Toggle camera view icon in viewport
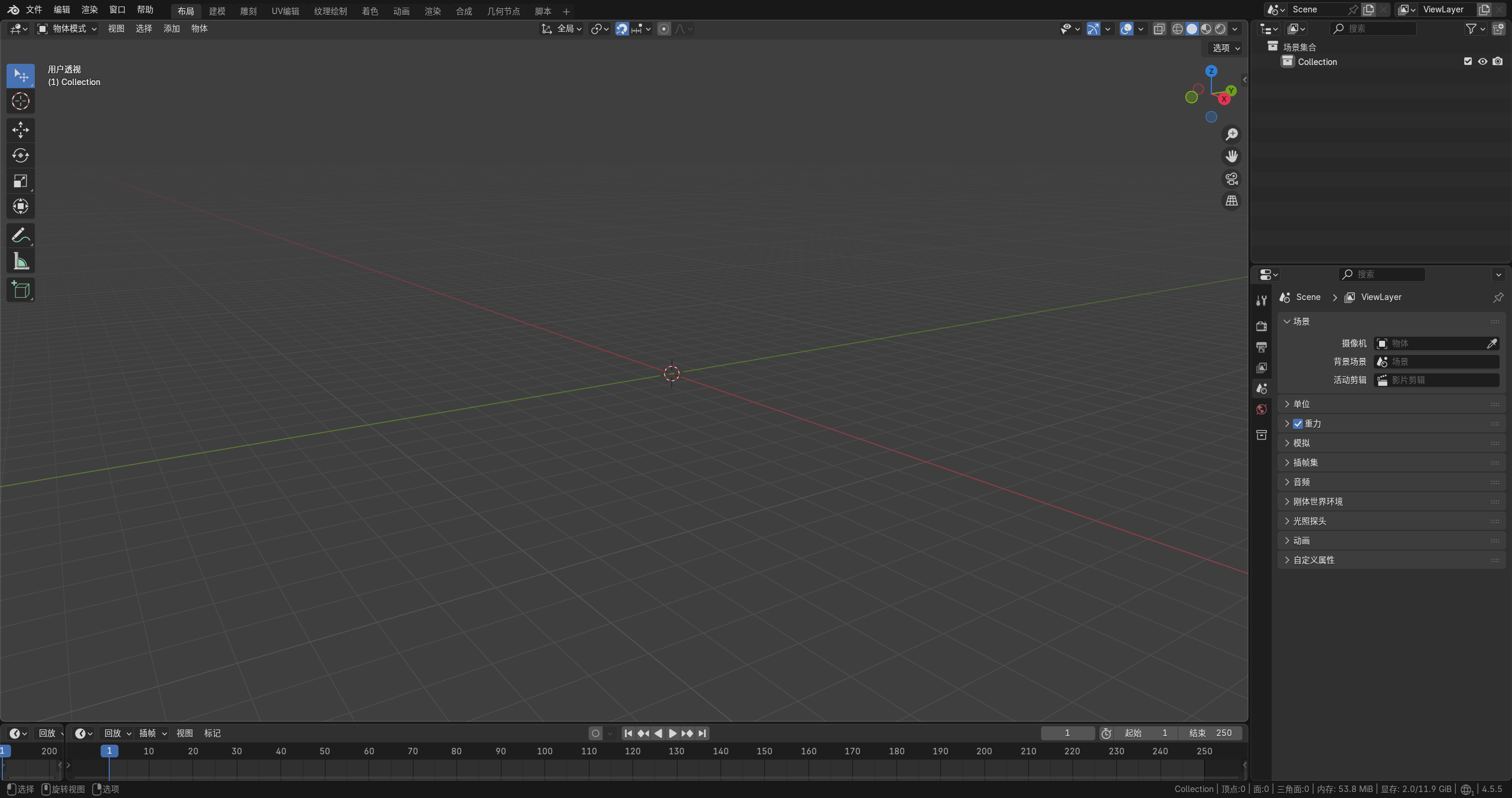Screen dimensions: 1512x798 pos(1231,178)
